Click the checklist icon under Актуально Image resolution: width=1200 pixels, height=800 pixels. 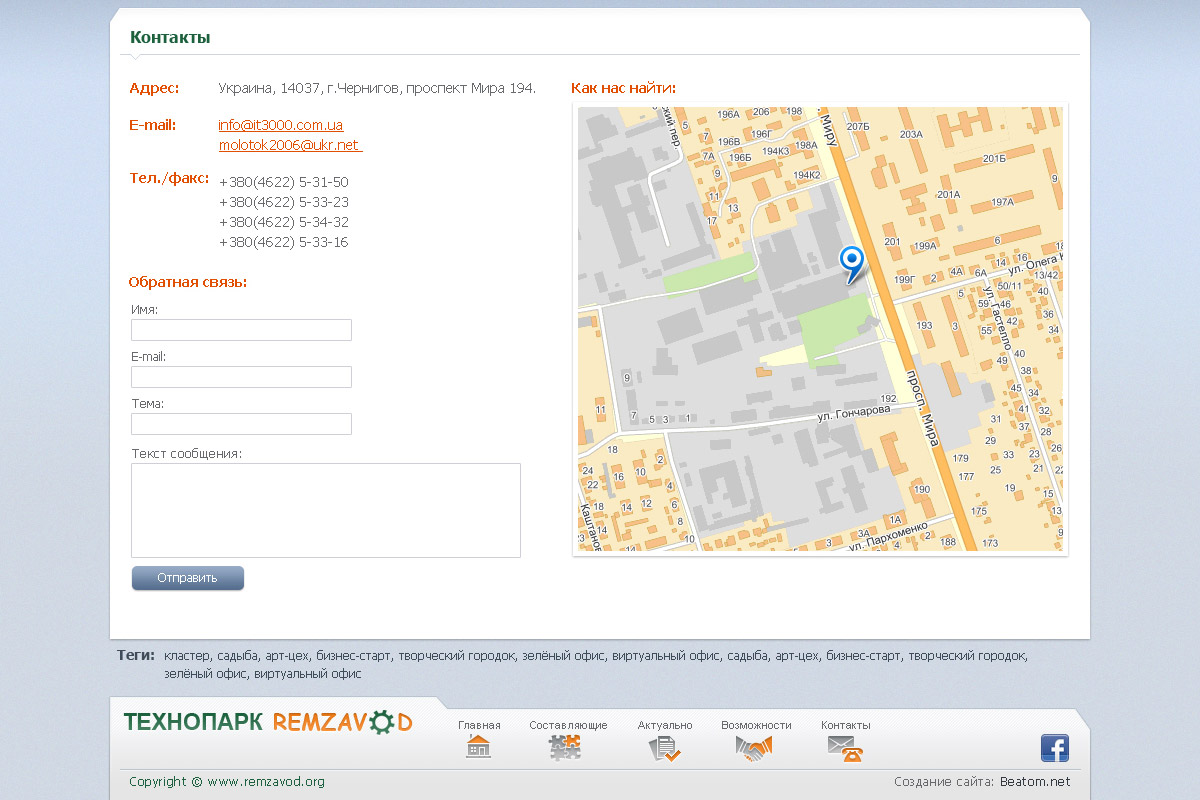pyautogui.click(x=664, y=748)
